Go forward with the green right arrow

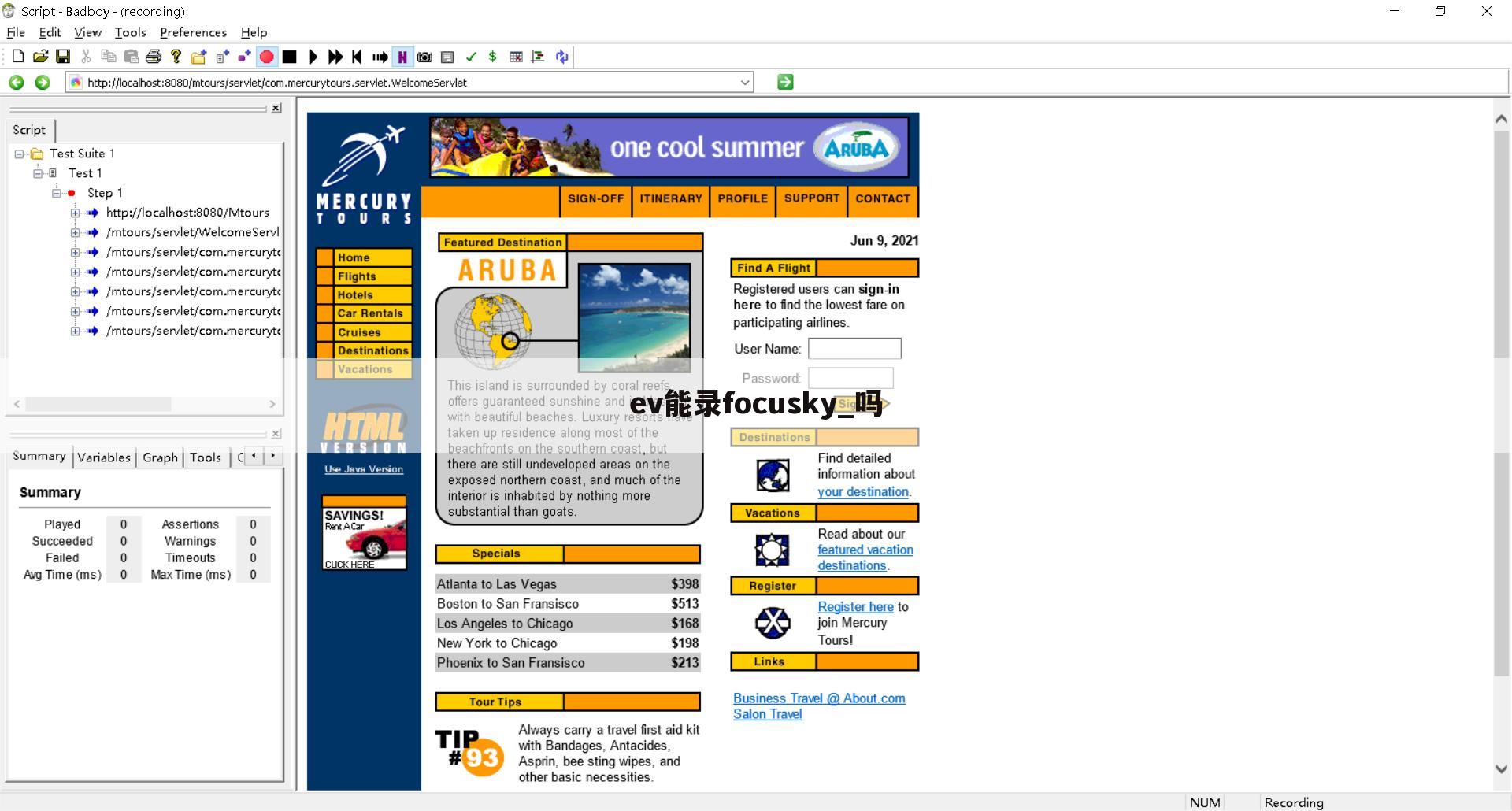(43, 83)
